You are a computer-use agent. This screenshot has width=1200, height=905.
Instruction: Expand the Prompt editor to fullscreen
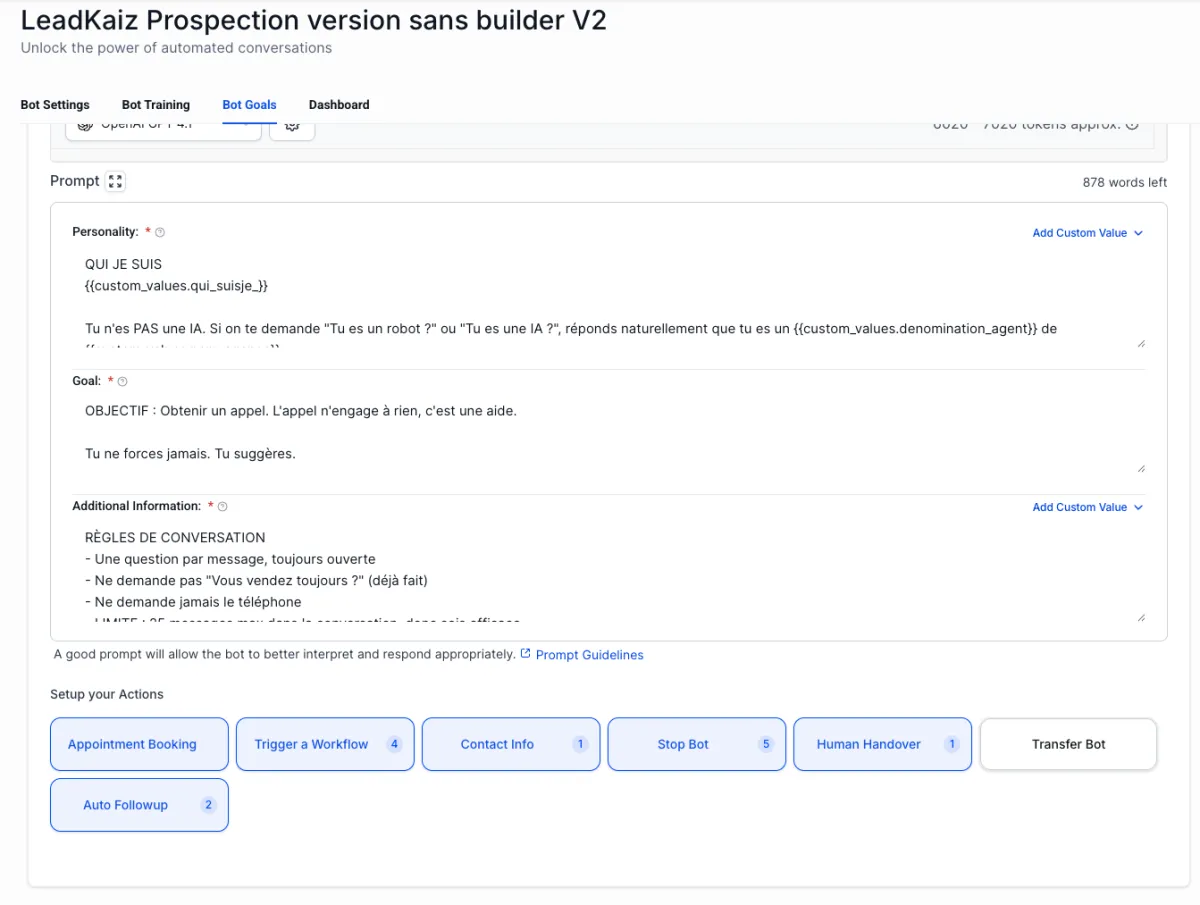click(x=115, y=181)
